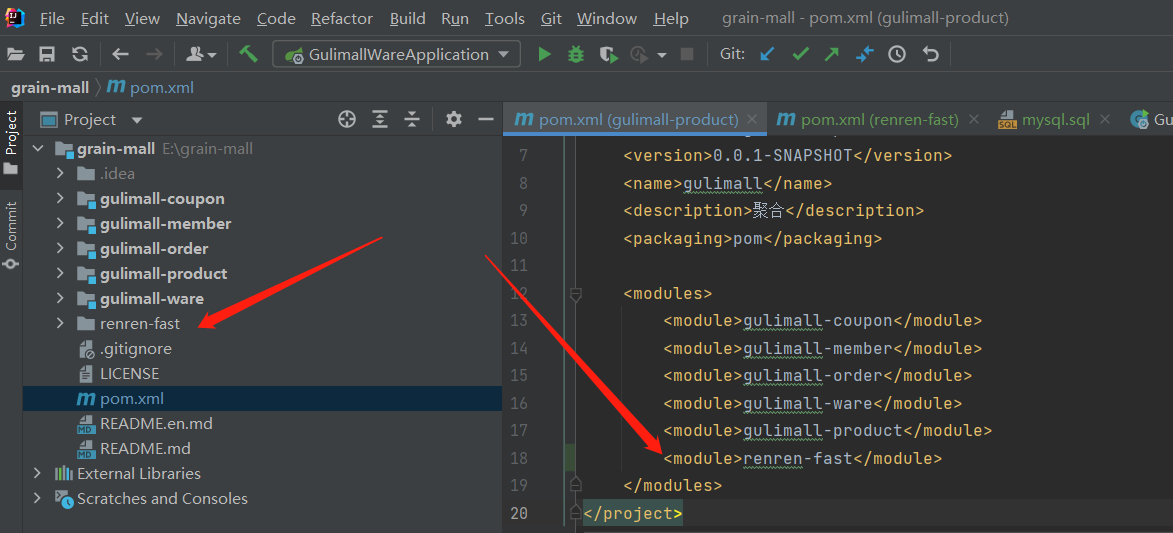This screenshot has width=1173, height=533.
Task: Expand the gulimall-ware module
Action: click(61, 299)
